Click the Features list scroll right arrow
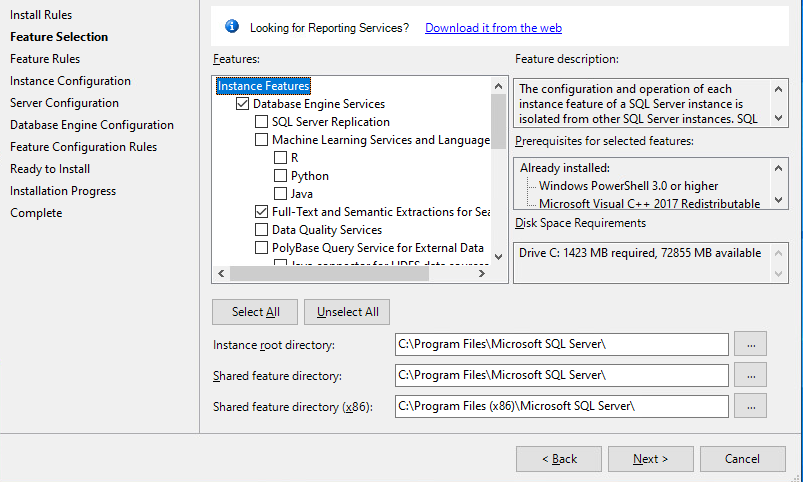803x482 pixels. pos(481,274)
